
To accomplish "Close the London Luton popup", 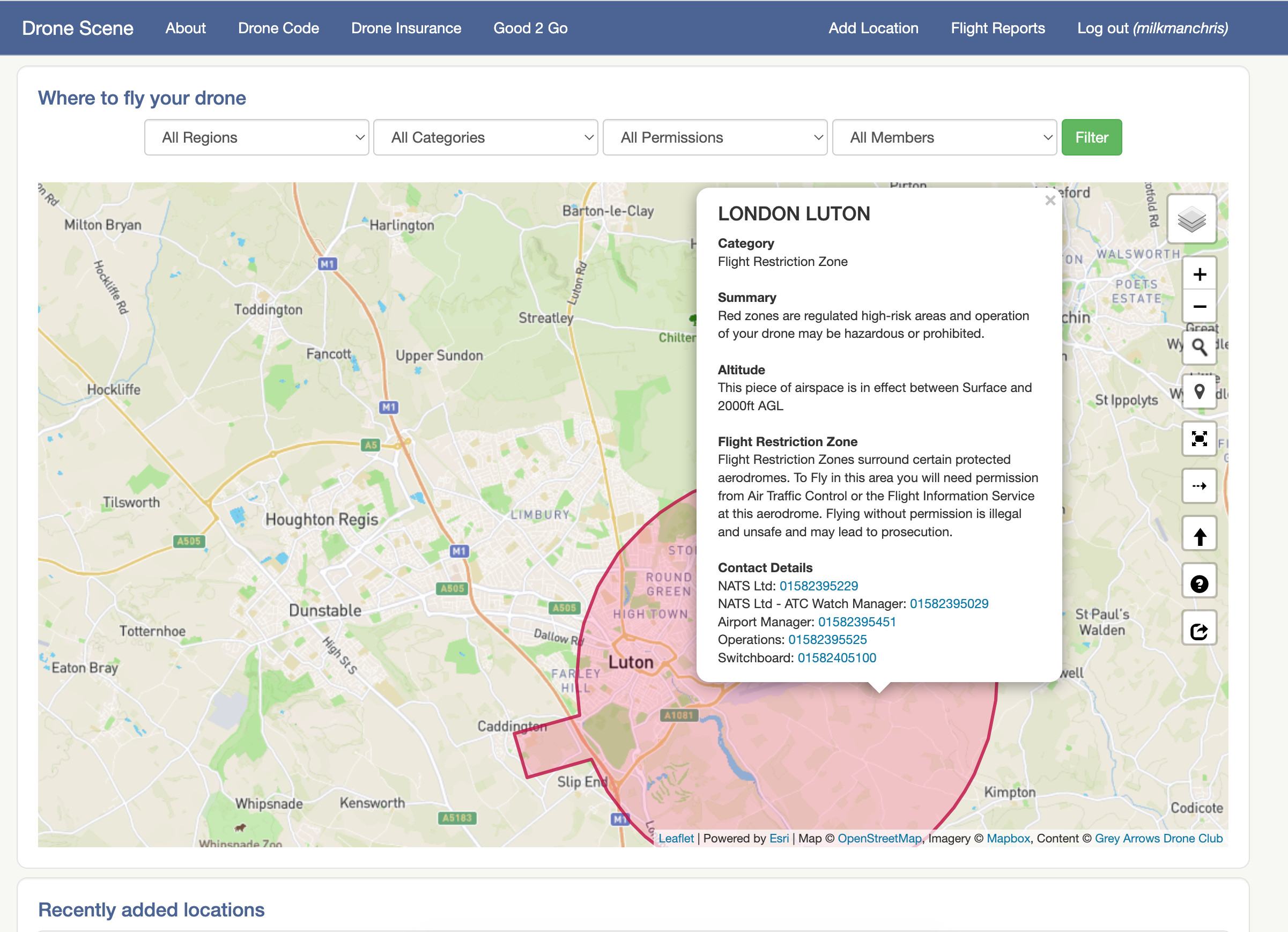I will pos(1049,201).
